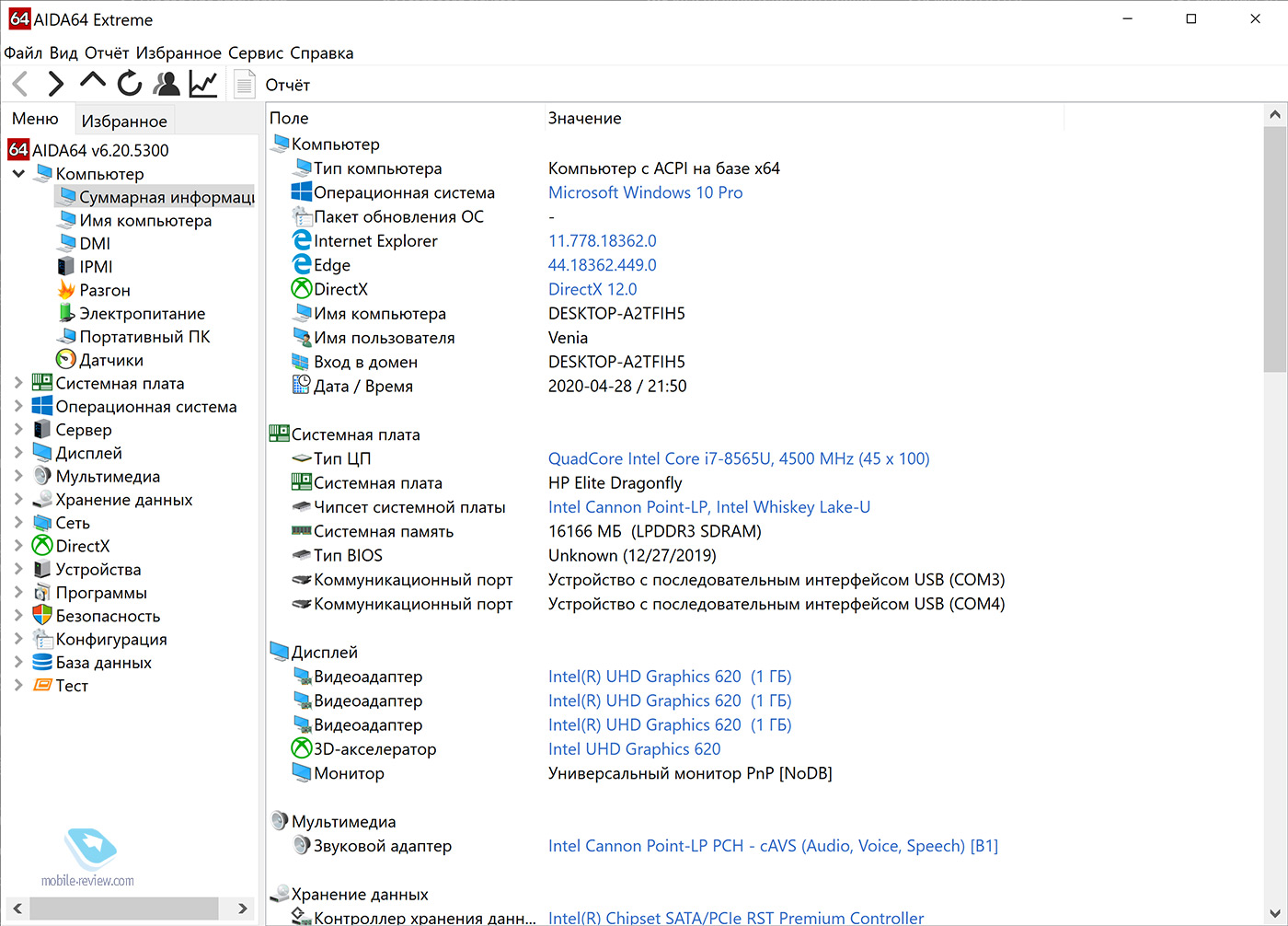1288x926 pixels.
Task: Select the Портативный ПК tree item
Action: coord(133,336)
